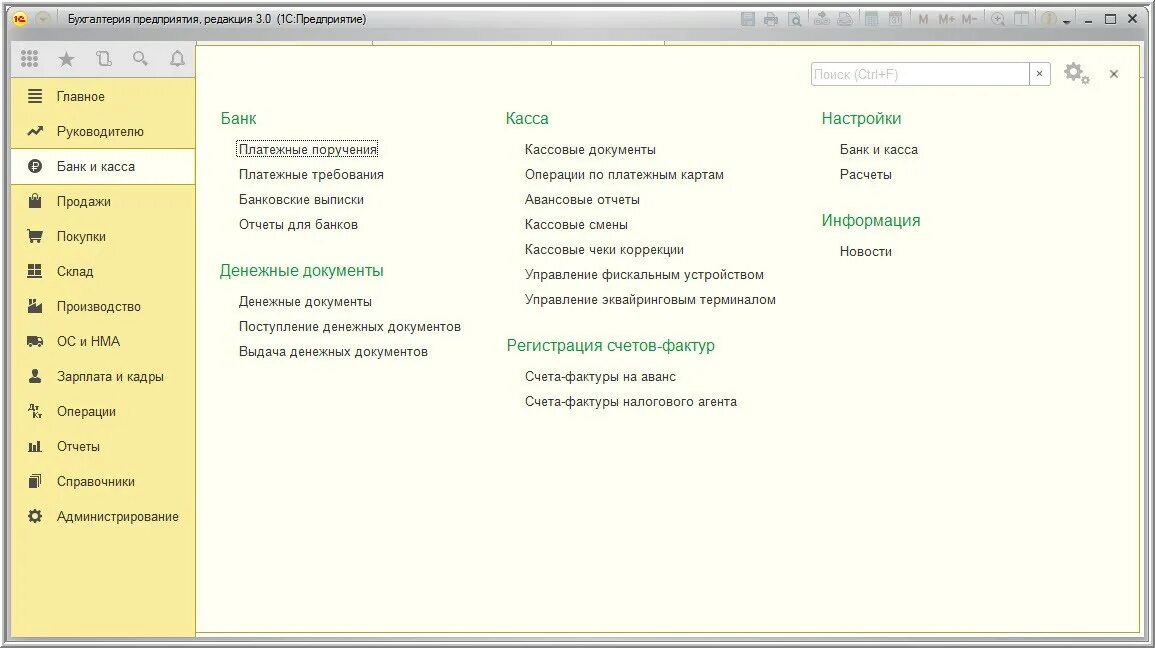Open Управление эквайринговым терминалом
The image size is (1155, 648).
point(650,300)
